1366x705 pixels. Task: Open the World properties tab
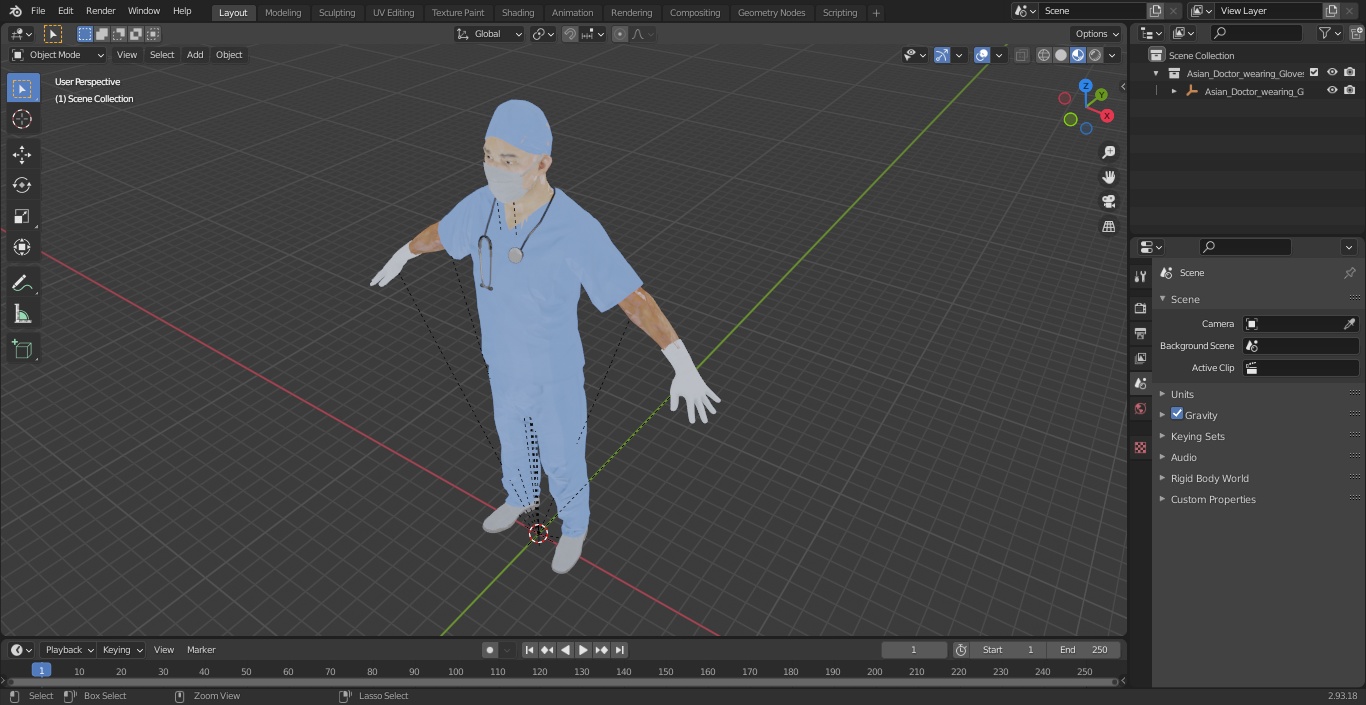coord(1140,408)
